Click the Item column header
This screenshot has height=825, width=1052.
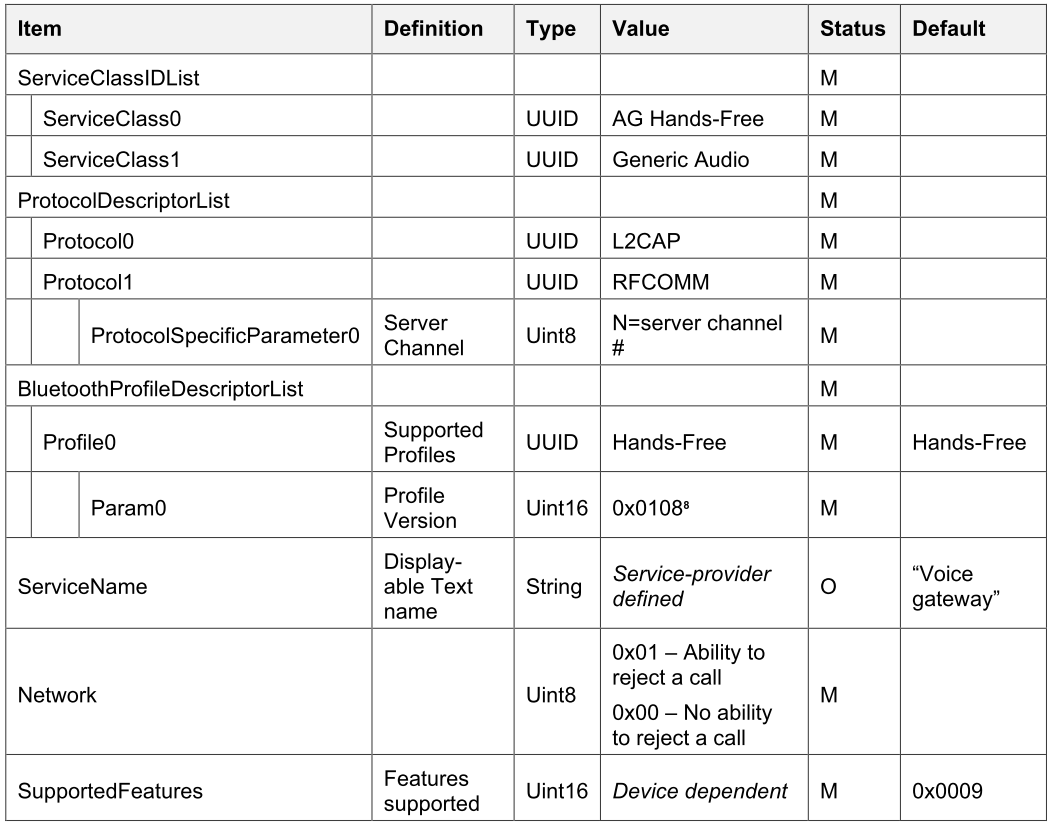click(x=40, y=30)
